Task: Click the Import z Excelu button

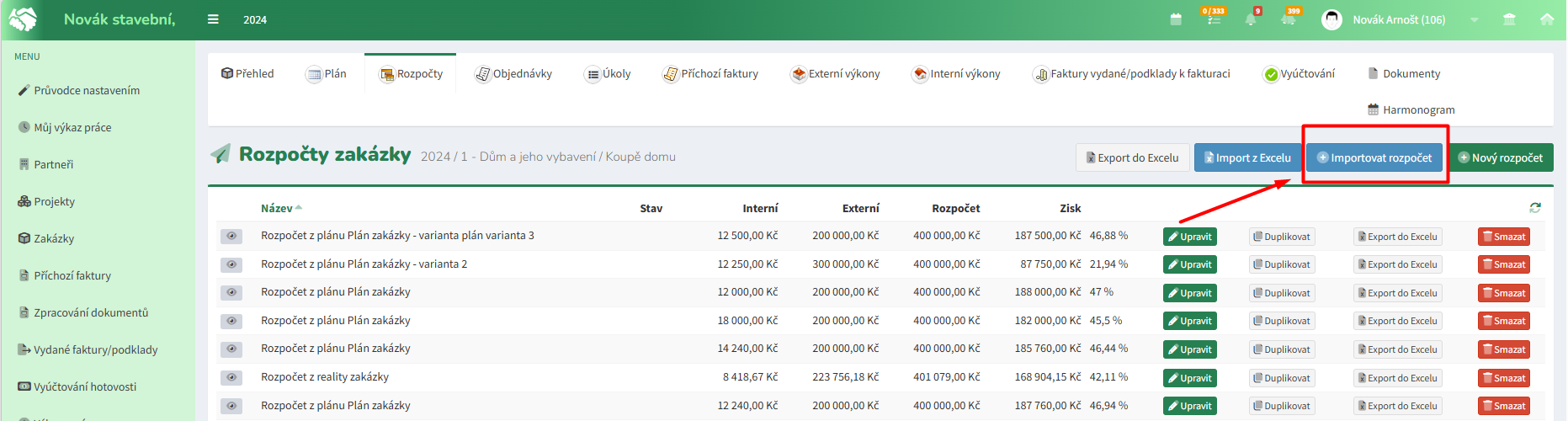Action: [1247, 157]
